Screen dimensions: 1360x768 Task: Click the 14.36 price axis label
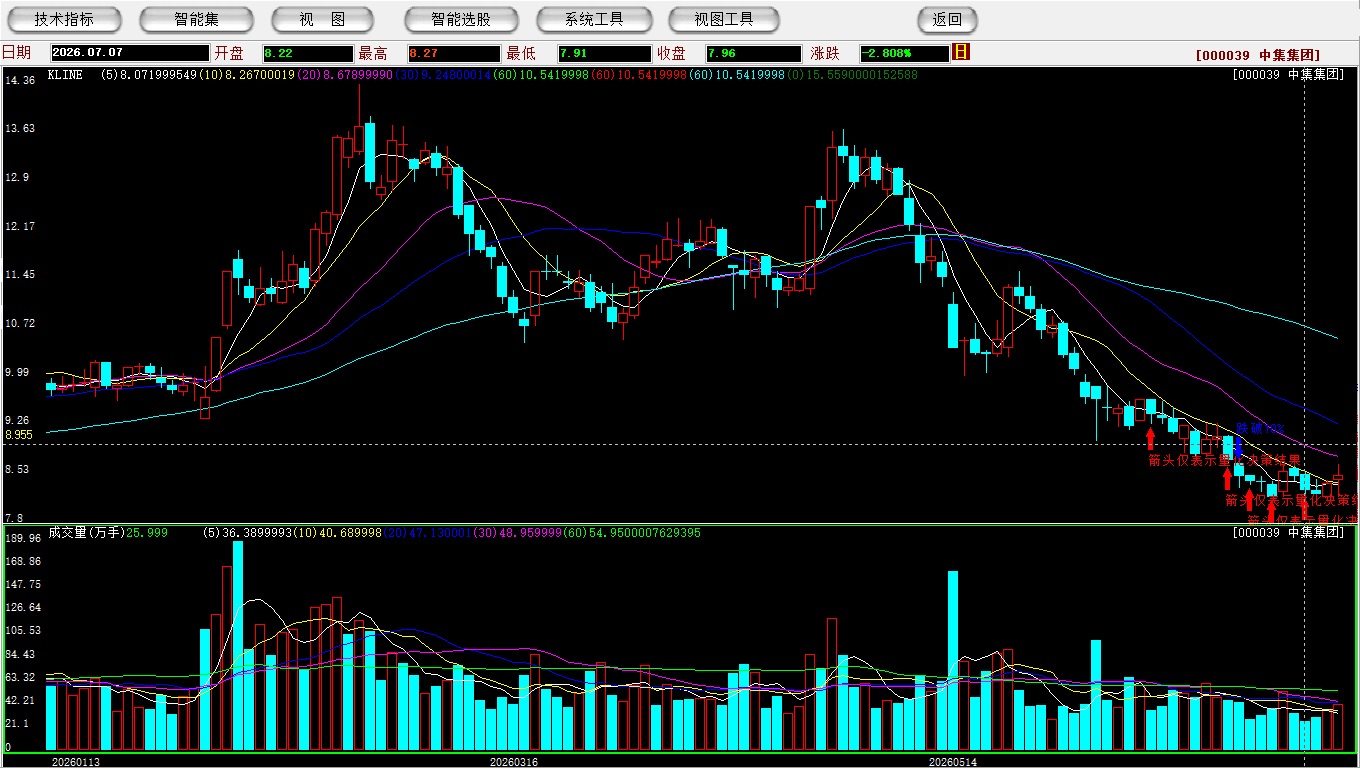pos(19,80)
